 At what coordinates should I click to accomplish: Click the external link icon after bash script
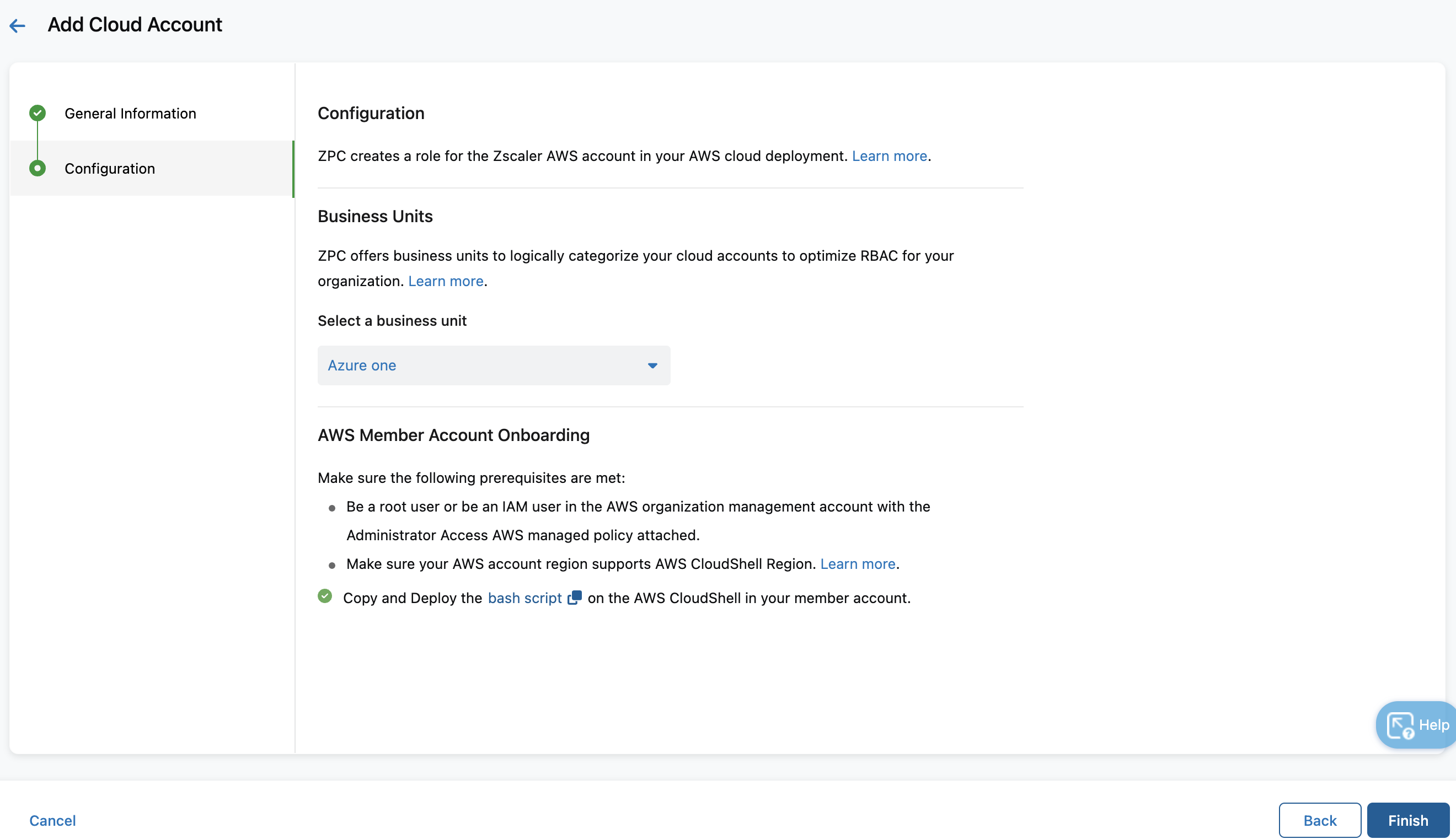coord(575,598)
